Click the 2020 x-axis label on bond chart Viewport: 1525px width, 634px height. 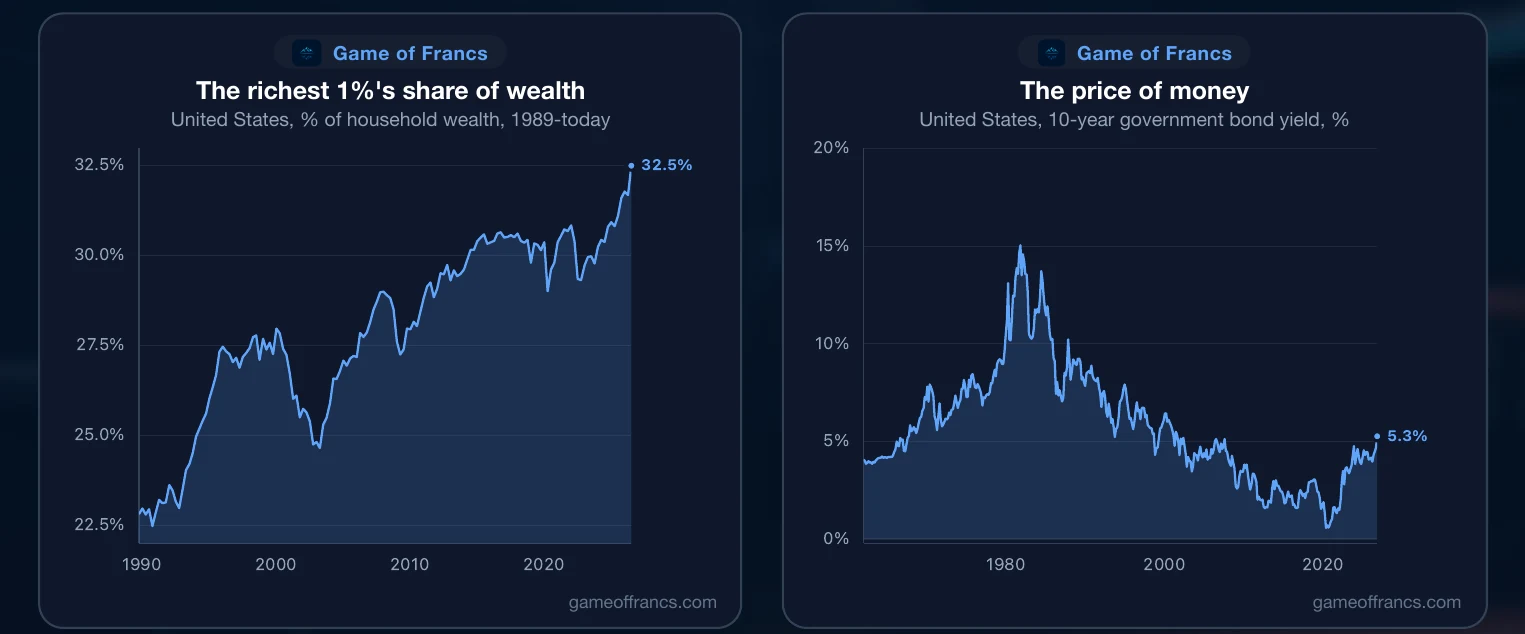pyautogui.click(x=1323, y=565)
